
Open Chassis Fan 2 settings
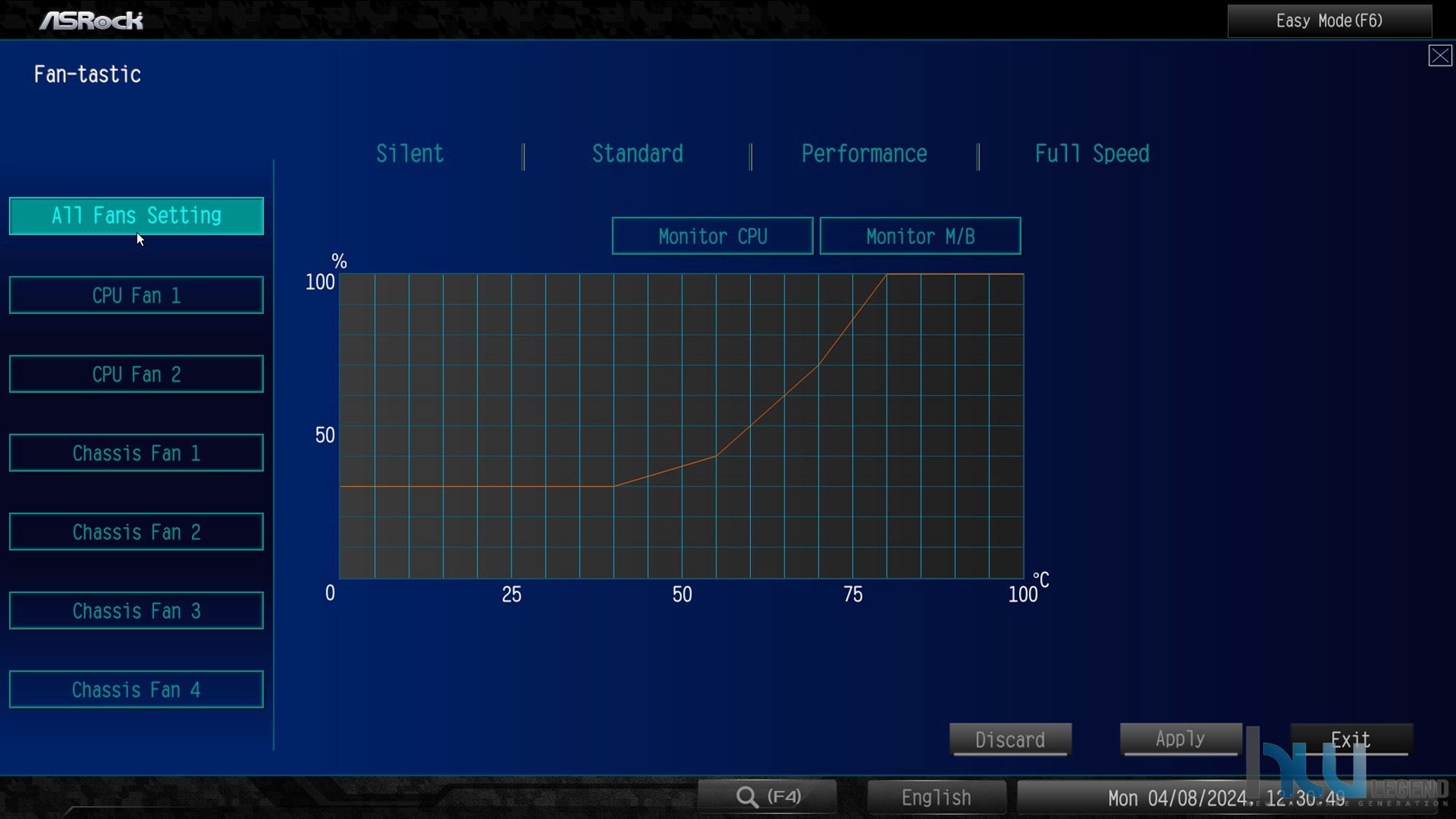pos(136,532)
